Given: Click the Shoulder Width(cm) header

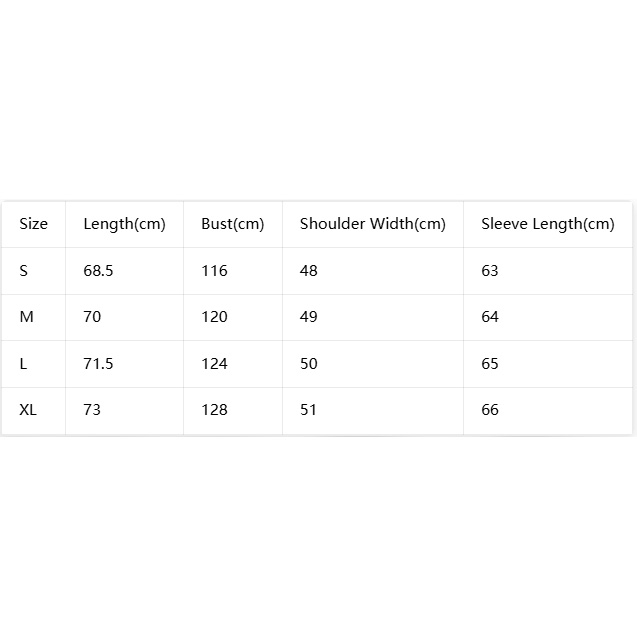Looking at the screenshot, I should click(x=373, y=224).
